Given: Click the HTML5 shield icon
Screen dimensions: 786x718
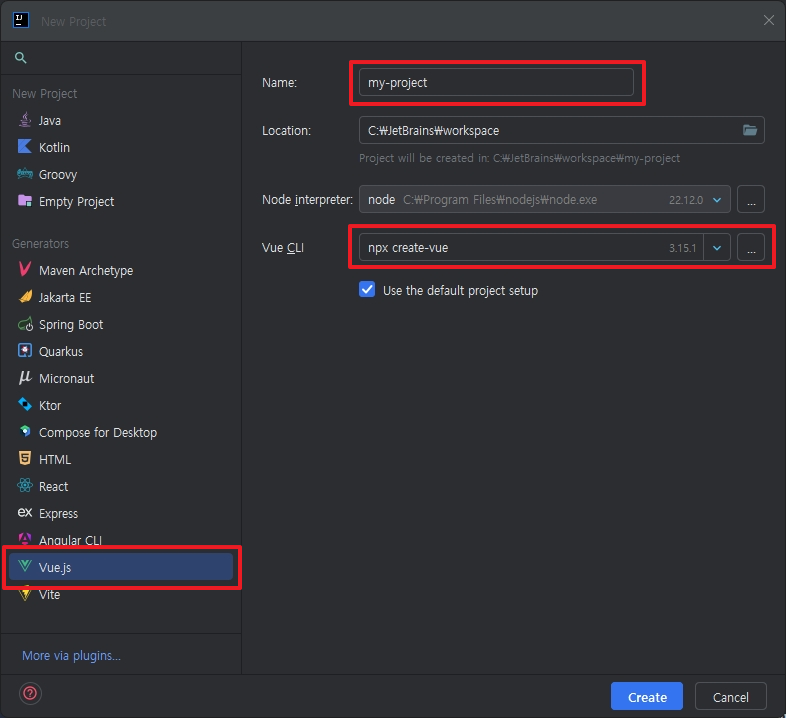Looking at the screenshot, I should pos(25,458).
